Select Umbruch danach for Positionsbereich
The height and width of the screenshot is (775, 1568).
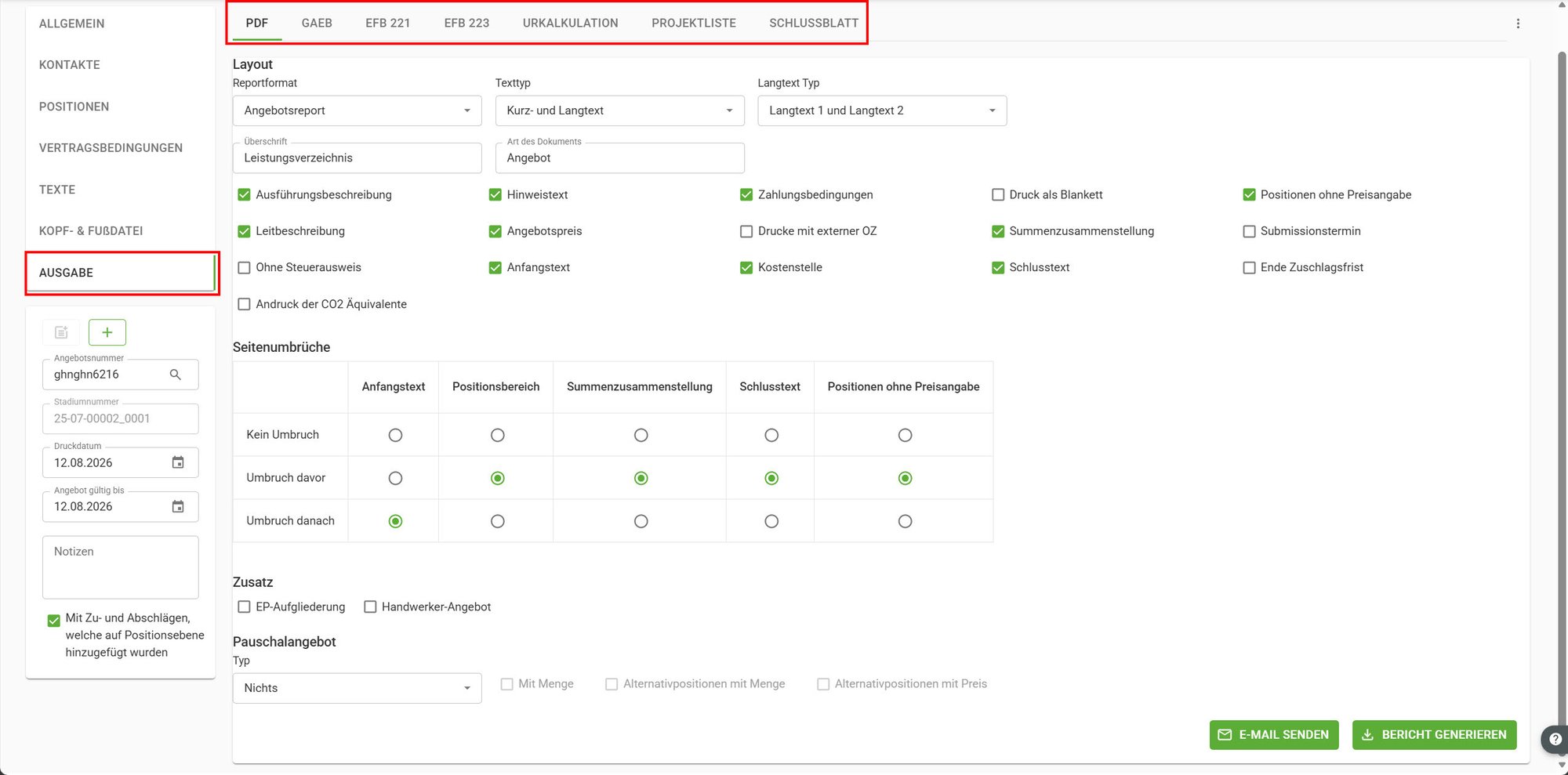(x=497, y=521)
